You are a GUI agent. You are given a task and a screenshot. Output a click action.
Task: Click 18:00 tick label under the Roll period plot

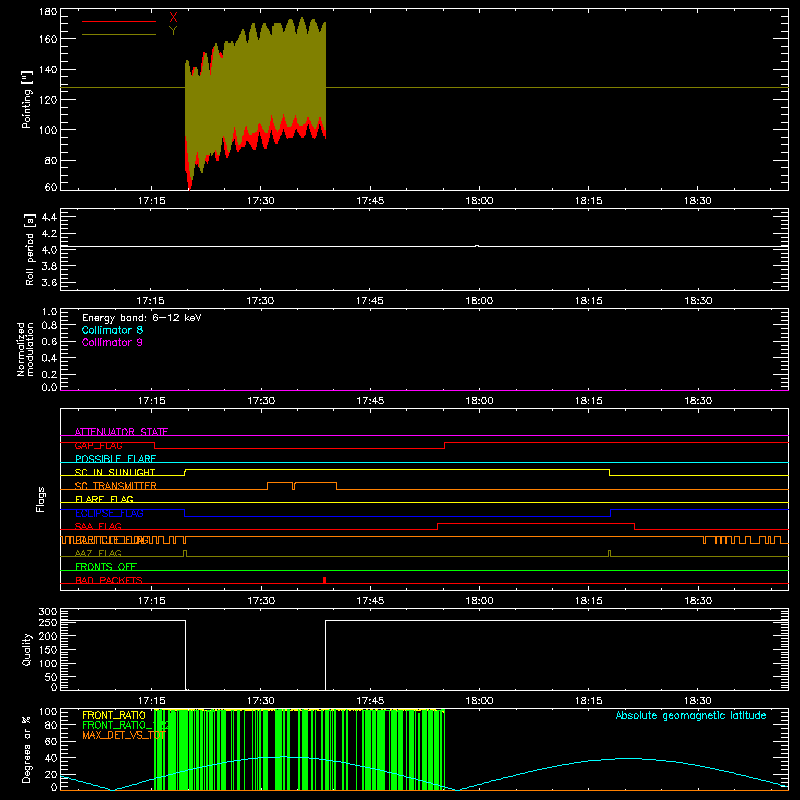click(x=479, y=301)
